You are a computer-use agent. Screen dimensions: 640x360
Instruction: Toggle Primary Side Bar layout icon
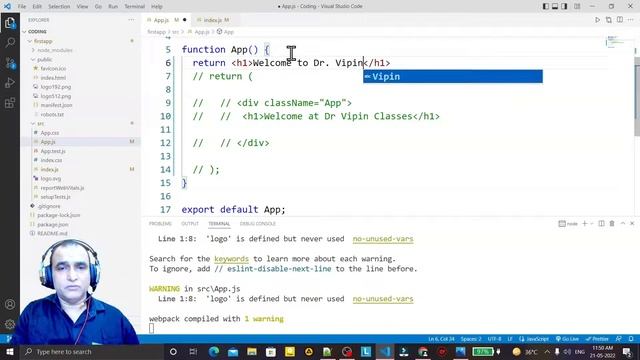point(546,6)
